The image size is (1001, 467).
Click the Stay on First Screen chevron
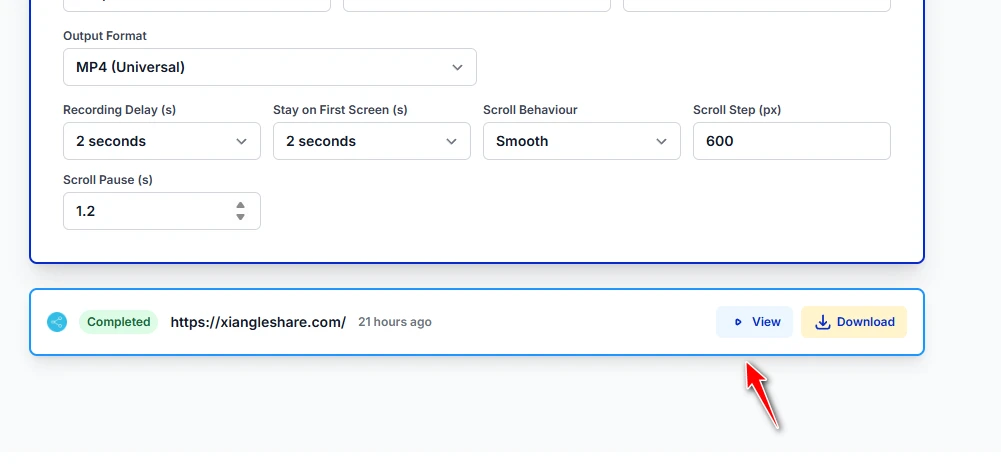click(451, 141)
